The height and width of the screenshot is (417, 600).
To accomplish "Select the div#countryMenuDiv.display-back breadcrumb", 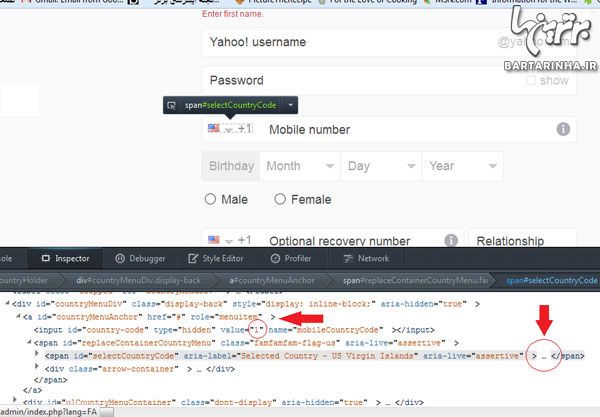I will click(138, 280).
